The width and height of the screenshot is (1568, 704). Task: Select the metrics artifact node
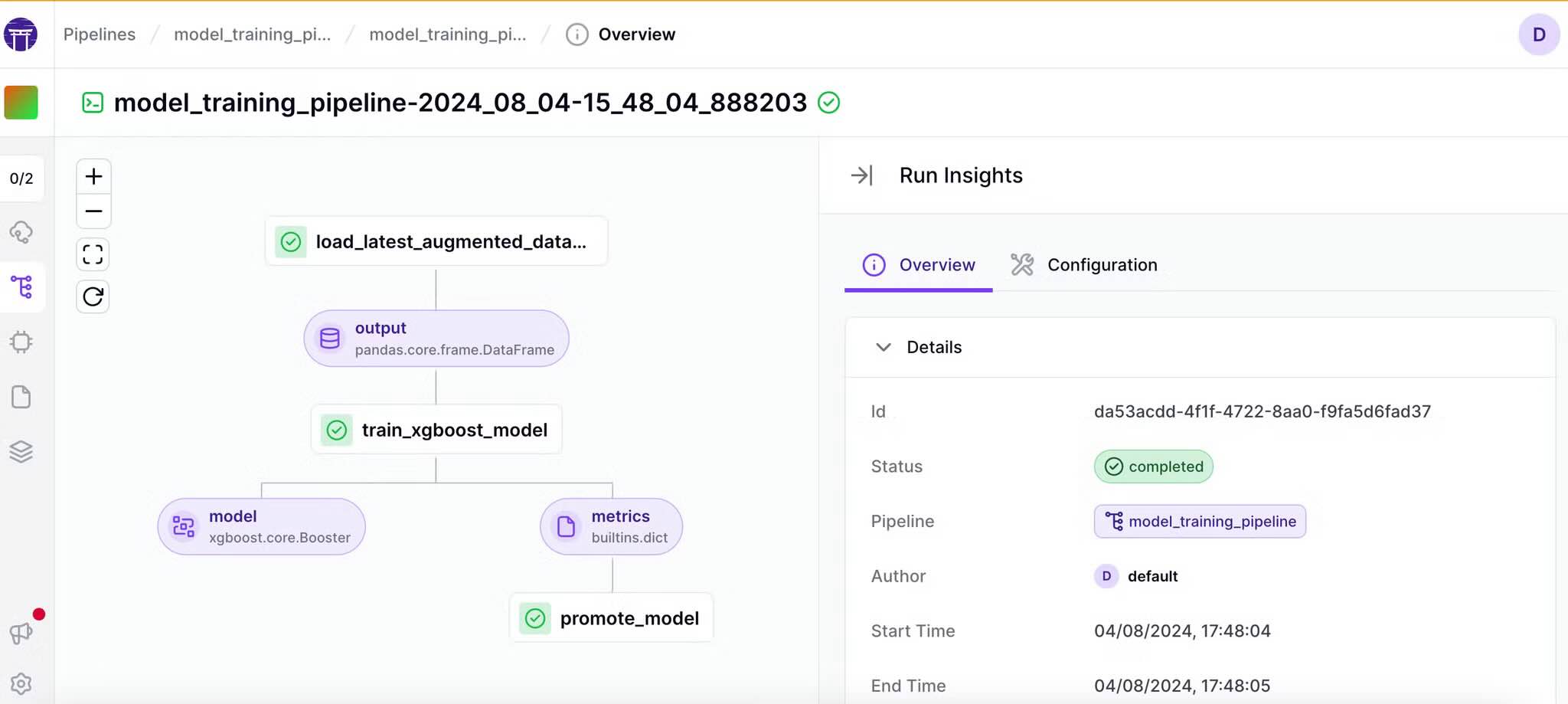click(611, 526)
